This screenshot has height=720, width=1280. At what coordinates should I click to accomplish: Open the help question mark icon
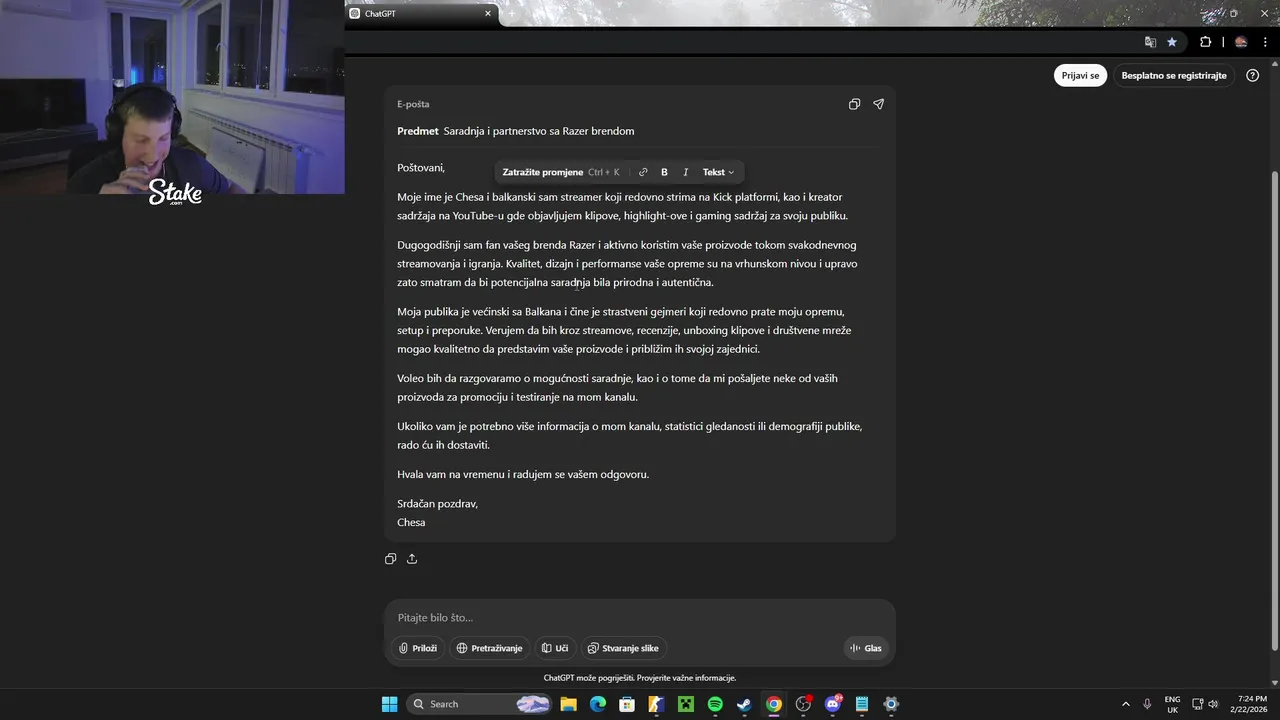click(x=1253, y=75)
